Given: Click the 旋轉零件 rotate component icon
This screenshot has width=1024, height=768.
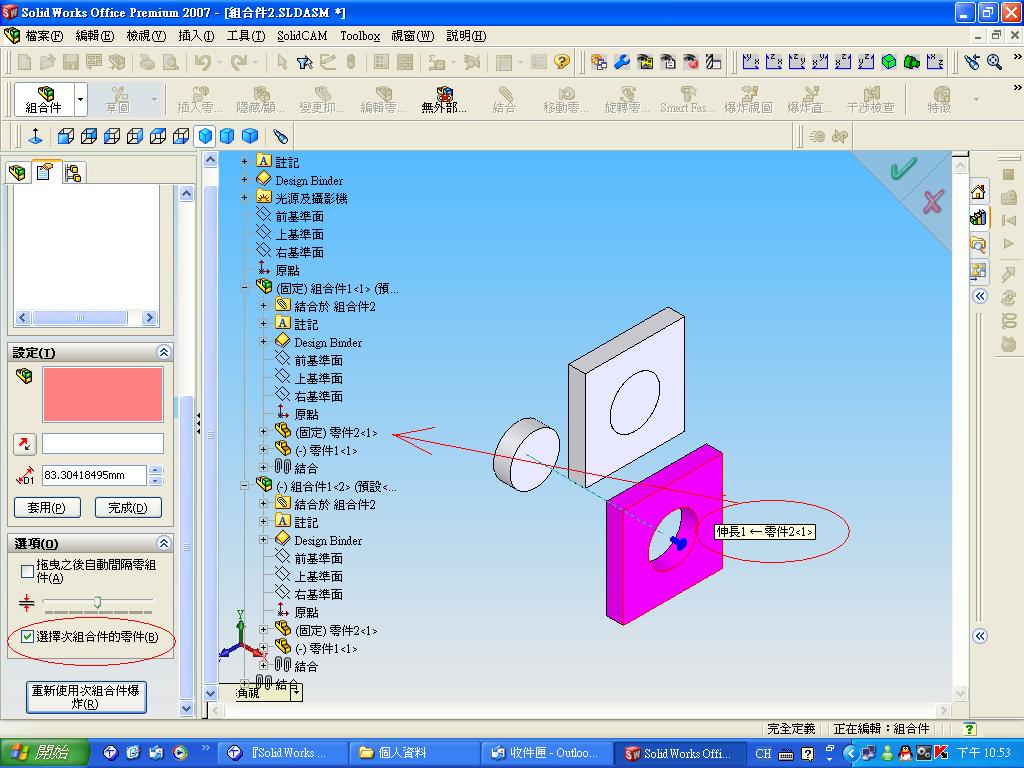Looking at the screenshot, I should (626, 99).
